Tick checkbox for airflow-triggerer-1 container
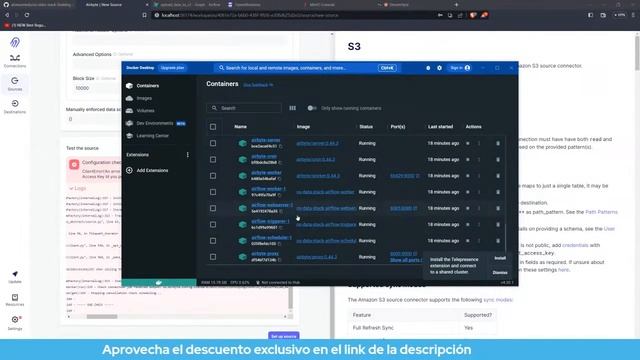 coord(213,224)
